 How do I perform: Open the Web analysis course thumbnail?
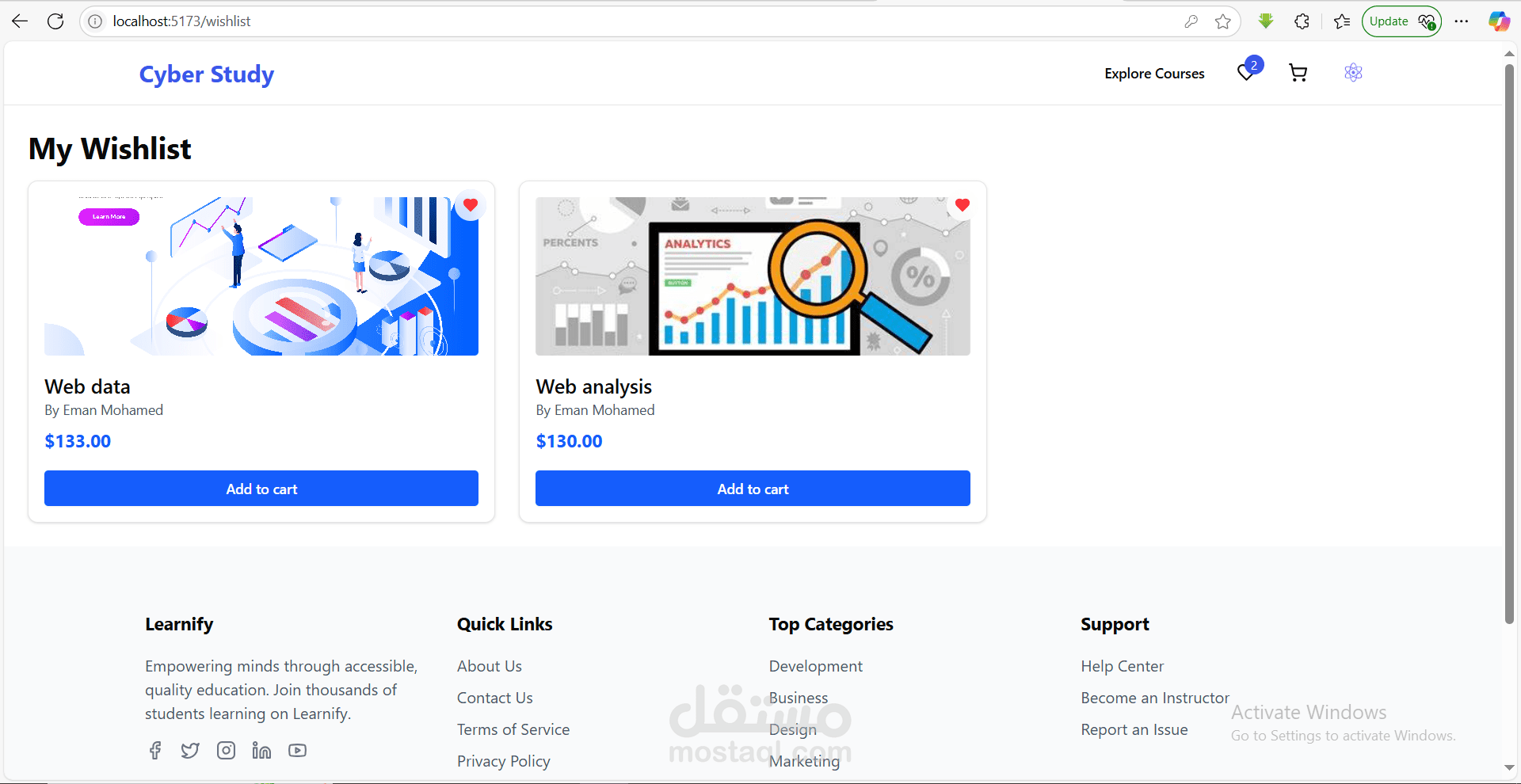753,276
